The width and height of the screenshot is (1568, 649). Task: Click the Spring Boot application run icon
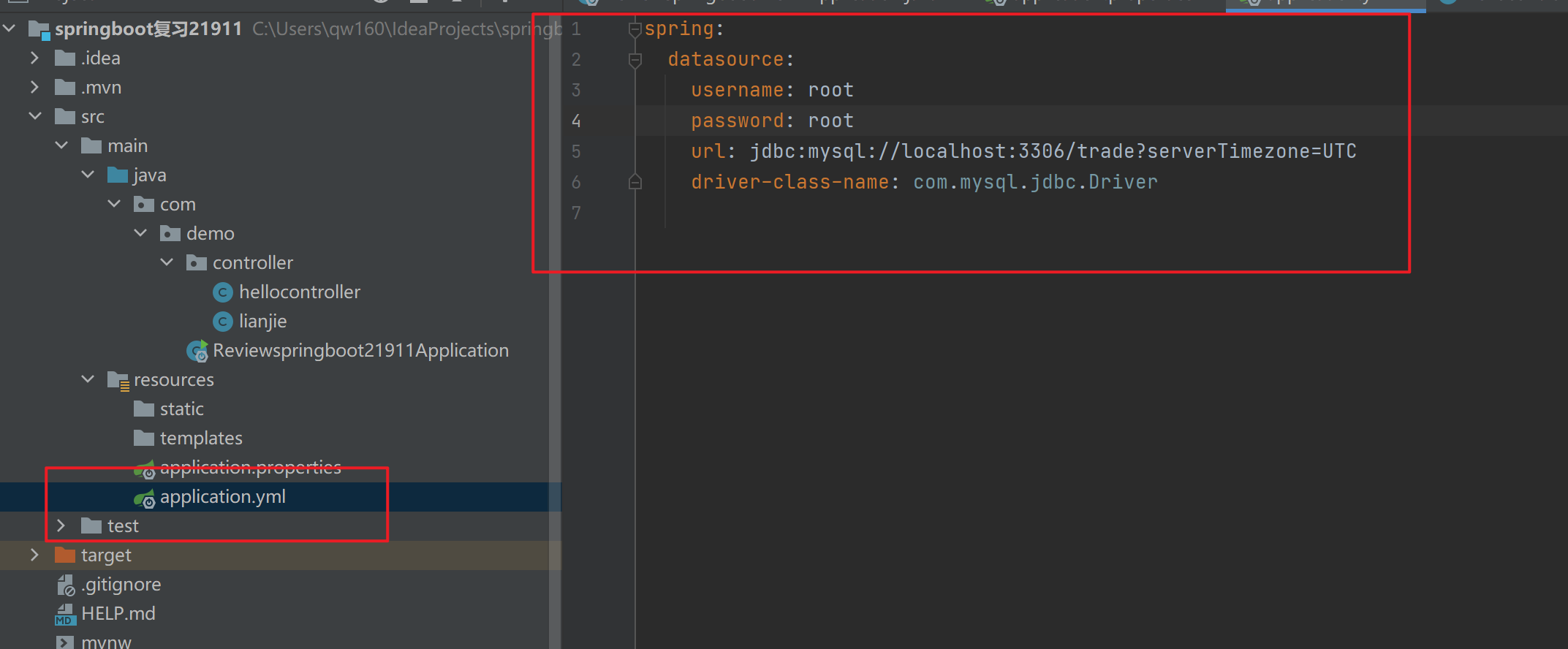coord(197,351)
